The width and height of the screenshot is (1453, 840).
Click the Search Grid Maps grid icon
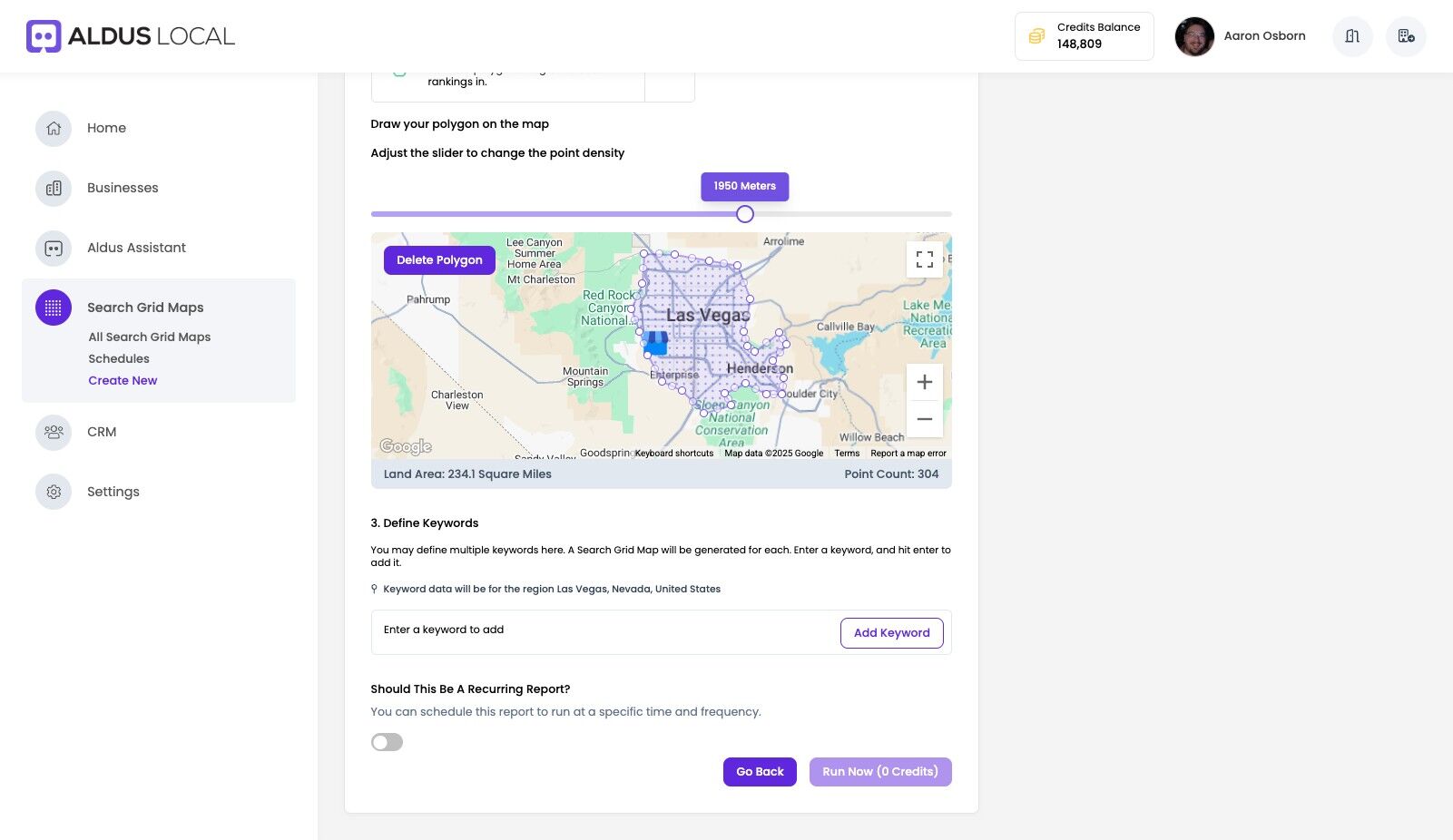[x=54, y=308]
